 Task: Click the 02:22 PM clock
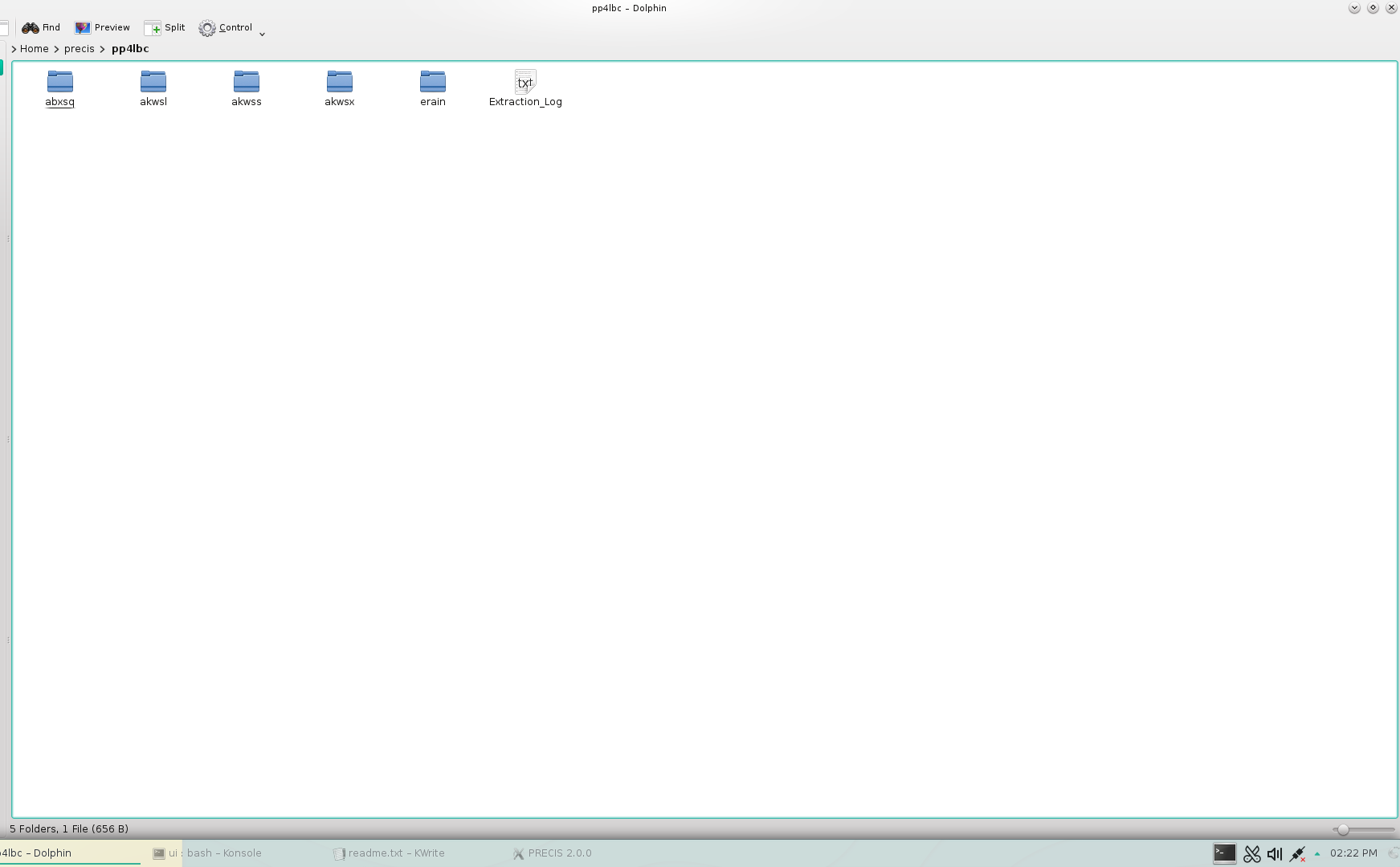(1353, 853)
